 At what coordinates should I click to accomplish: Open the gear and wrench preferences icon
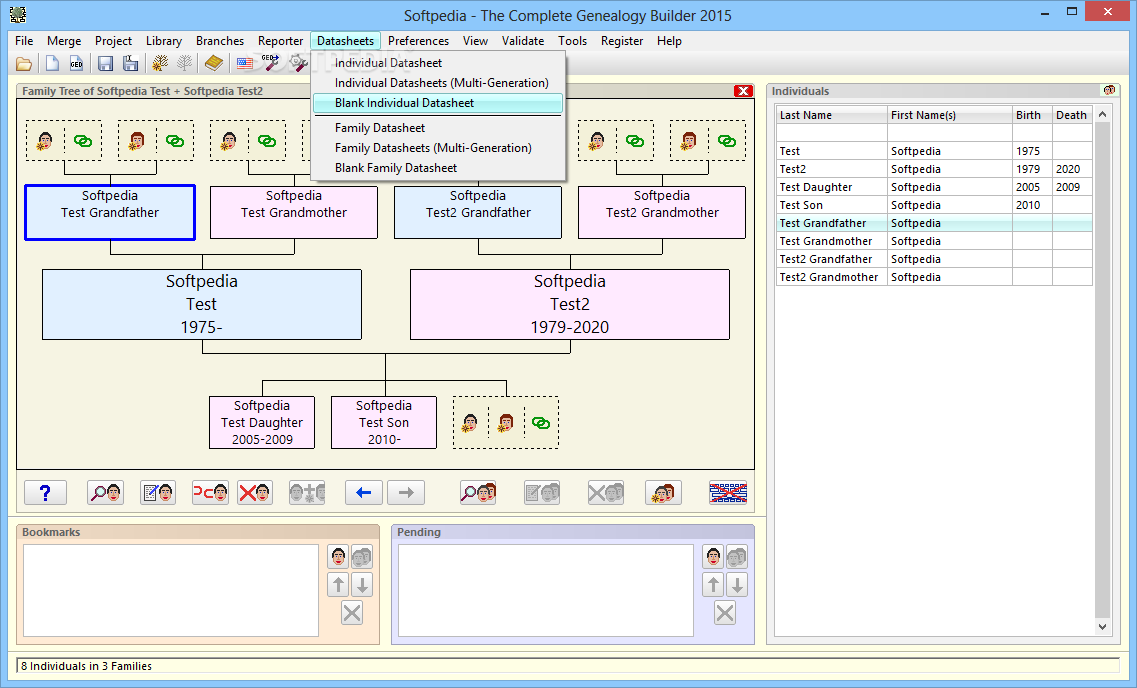click(298, 64)
